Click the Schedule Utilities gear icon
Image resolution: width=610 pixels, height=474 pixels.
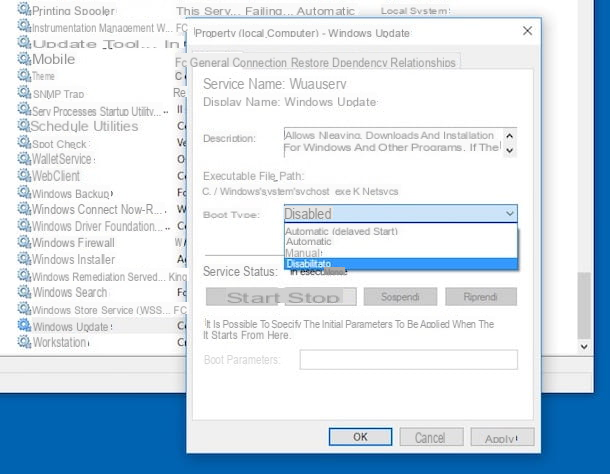point(24,125)
